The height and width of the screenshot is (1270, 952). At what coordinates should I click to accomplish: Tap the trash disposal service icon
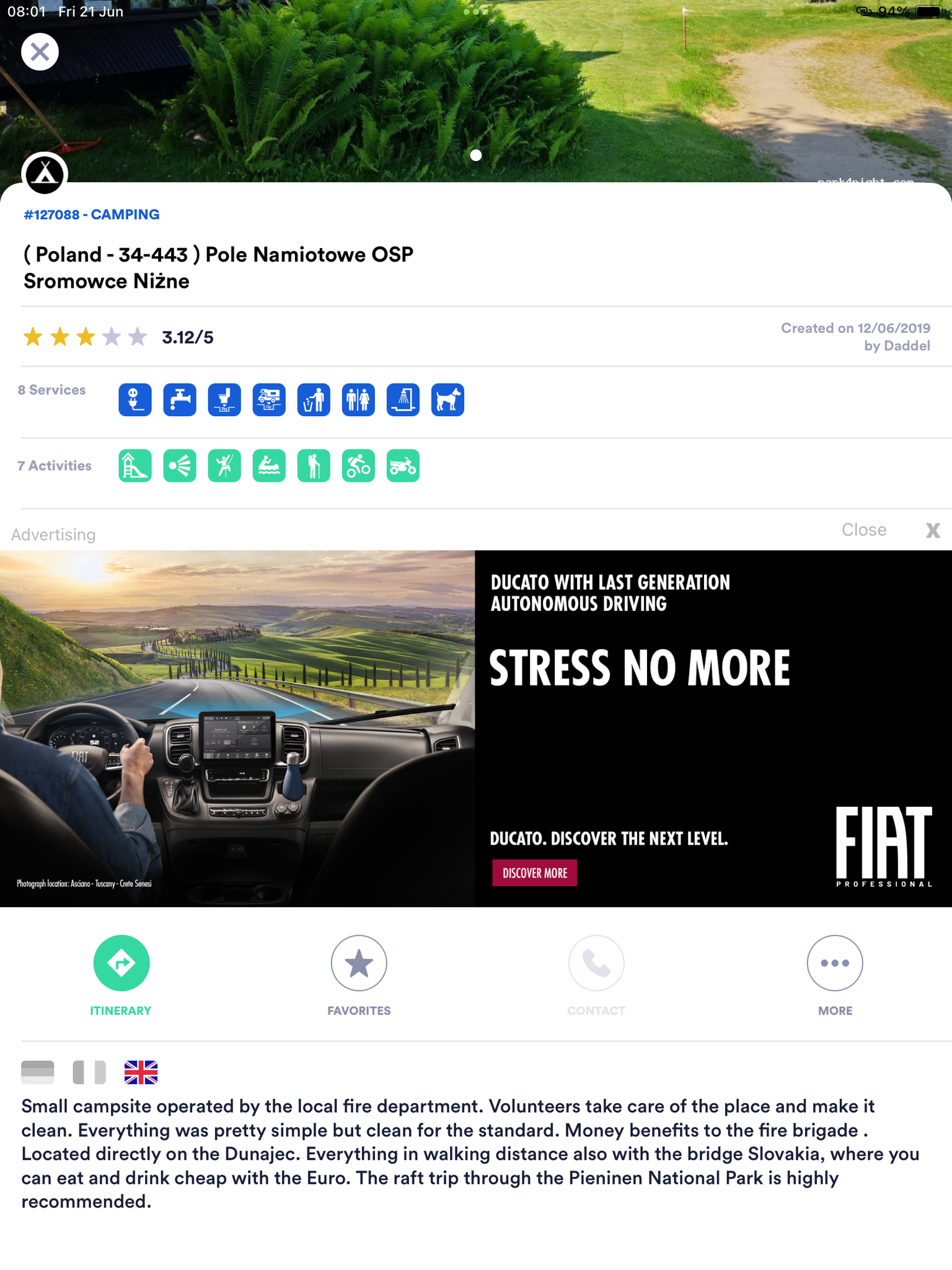[314, 400]
